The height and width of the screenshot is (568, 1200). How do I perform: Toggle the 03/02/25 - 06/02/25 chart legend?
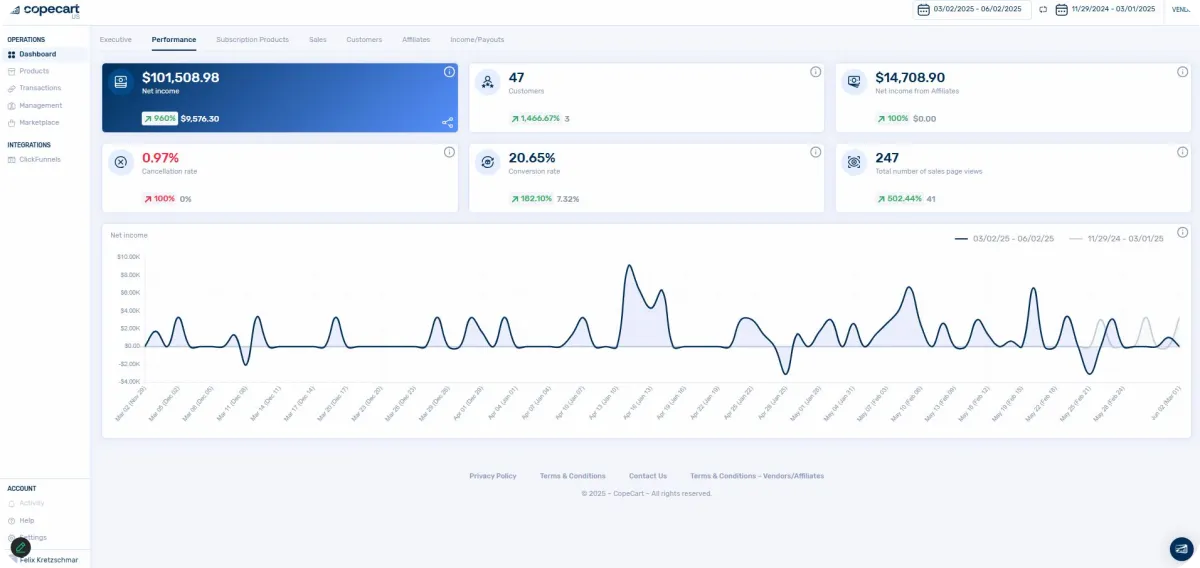(x=1004, y=239)
